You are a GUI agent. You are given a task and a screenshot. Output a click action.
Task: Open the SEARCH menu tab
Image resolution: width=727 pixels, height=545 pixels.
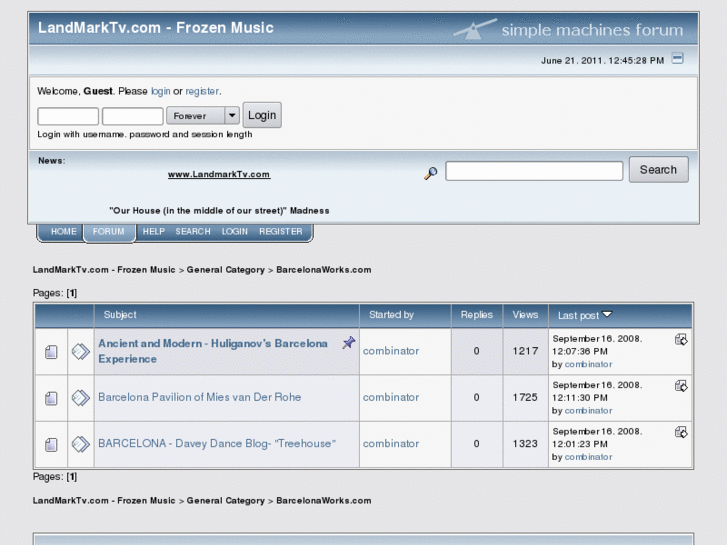(x=193, y=231)
